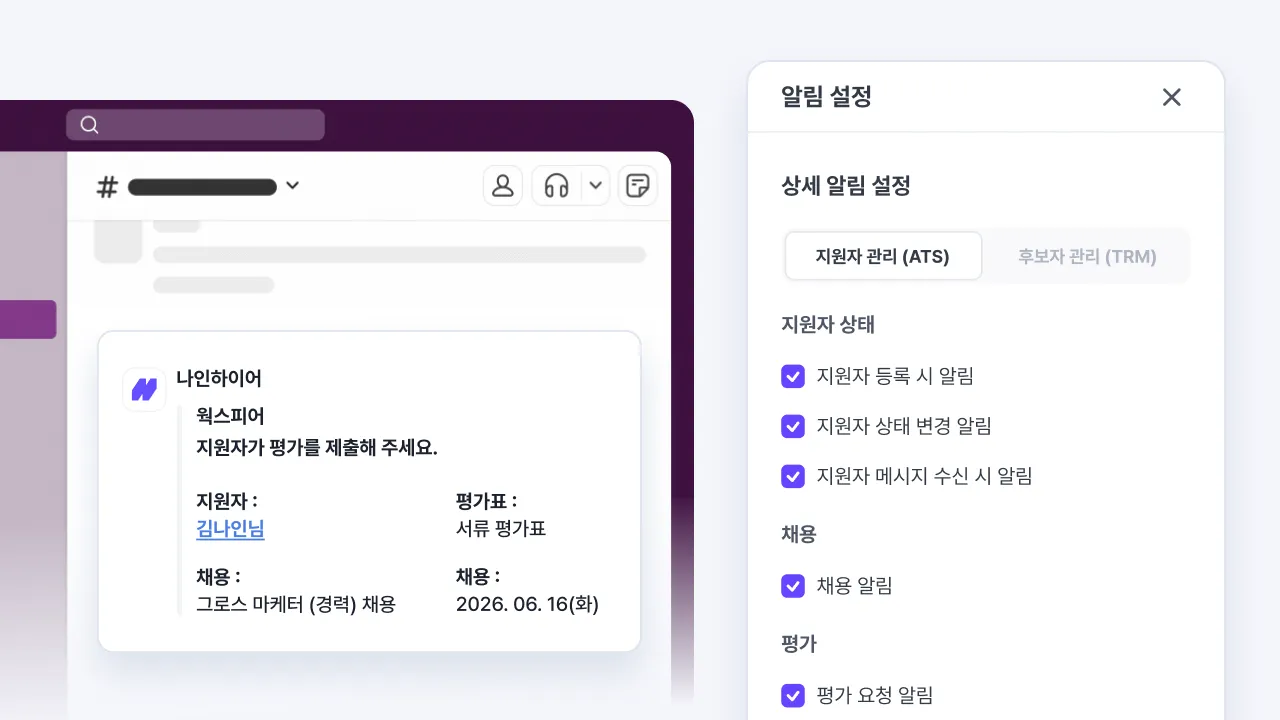Screen dimensions: 1280x720
Task: Click the search magnifier icon in Slack
Action: tap(89, 125)
